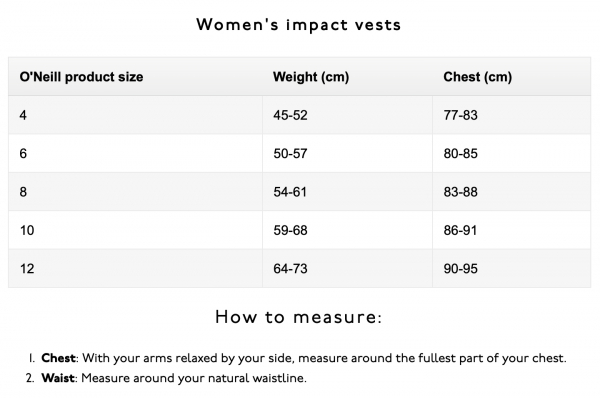Click the 83-88 chest value
This screenshot has width=600, height=398.
(460, 192)
